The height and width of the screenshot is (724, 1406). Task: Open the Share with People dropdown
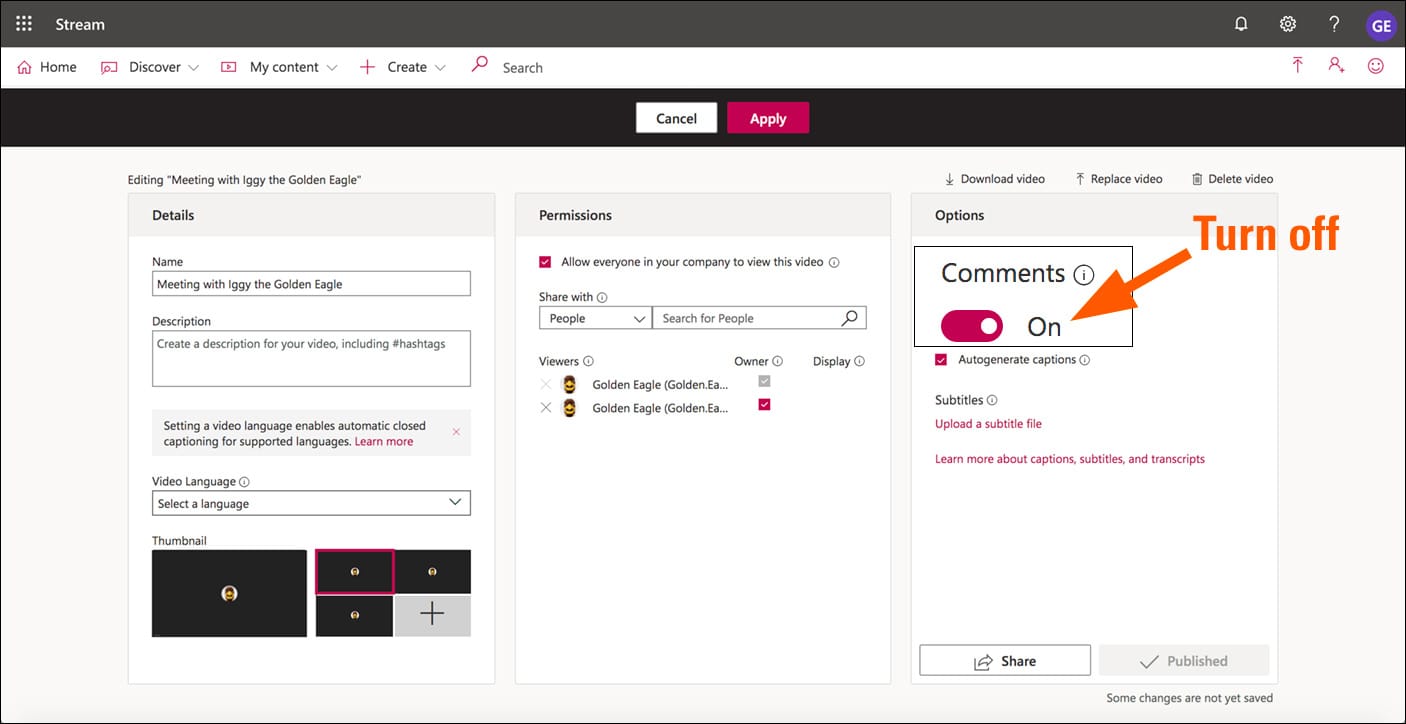tap(595, 318)
